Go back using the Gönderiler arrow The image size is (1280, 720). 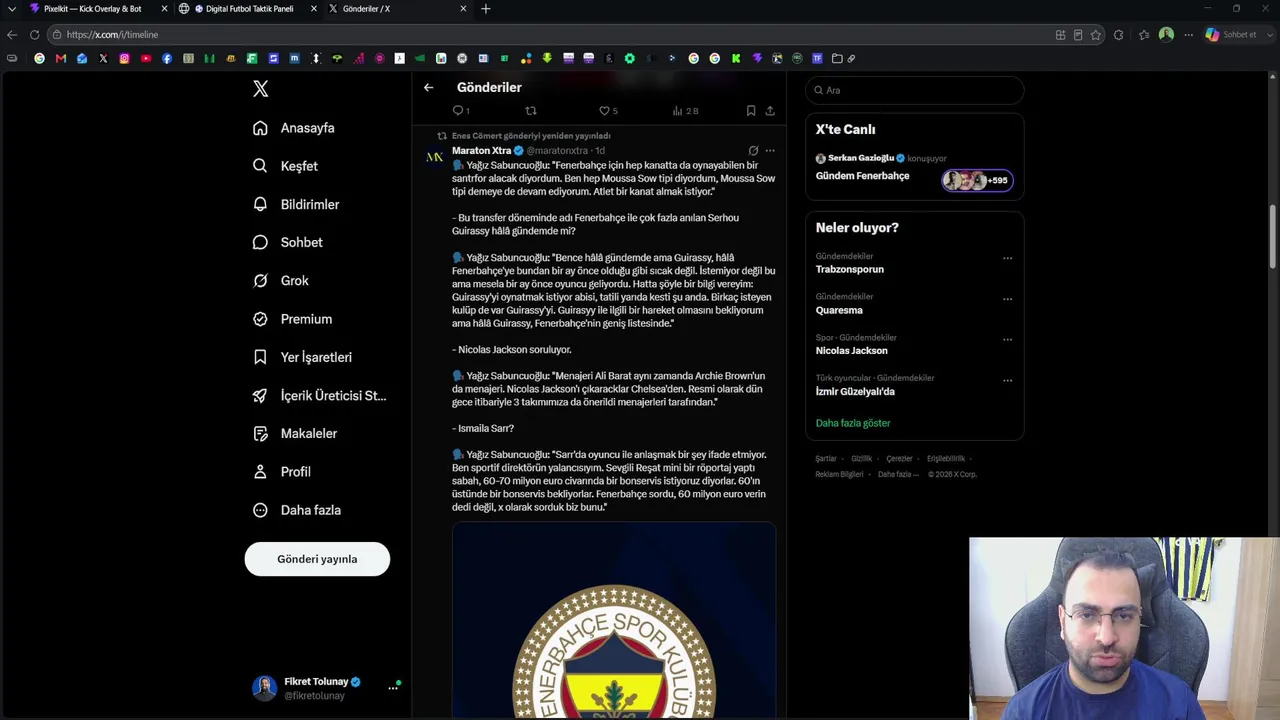coord(428,88)
